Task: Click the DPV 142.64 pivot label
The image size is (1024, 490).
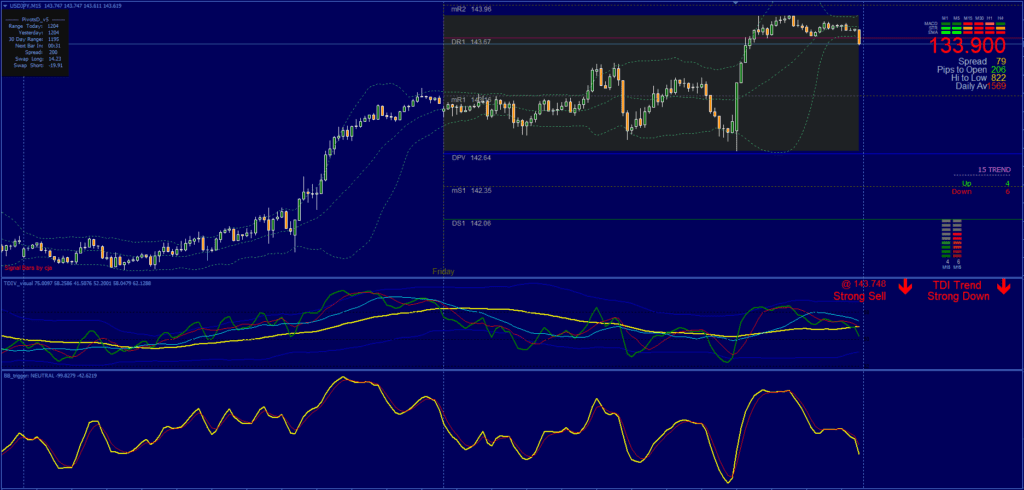Action: coord(471,158)
